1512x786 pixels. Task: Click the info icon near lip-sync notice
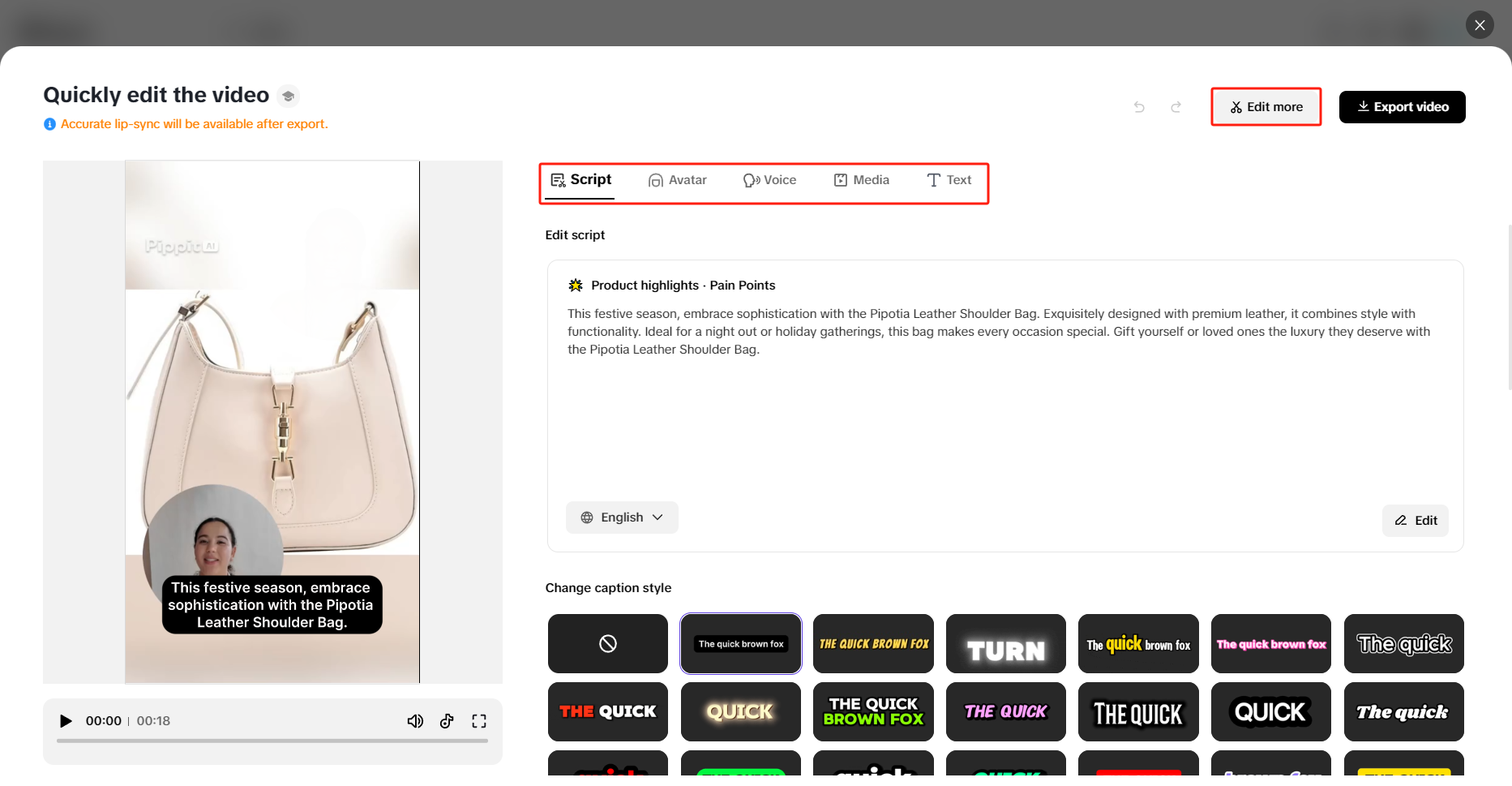[49, 123]
